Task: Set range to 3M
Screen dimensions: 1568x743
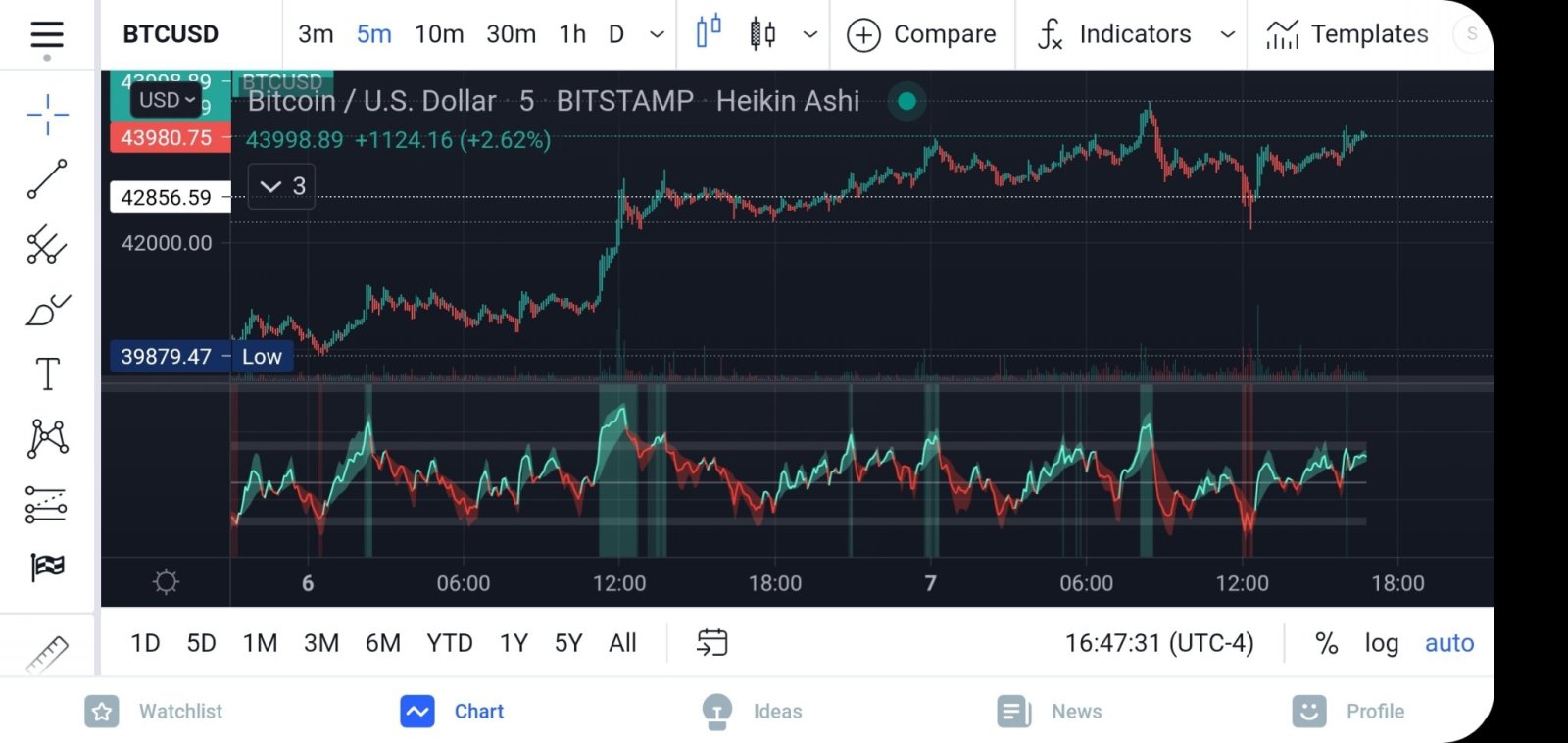Action: click(321, 643)
